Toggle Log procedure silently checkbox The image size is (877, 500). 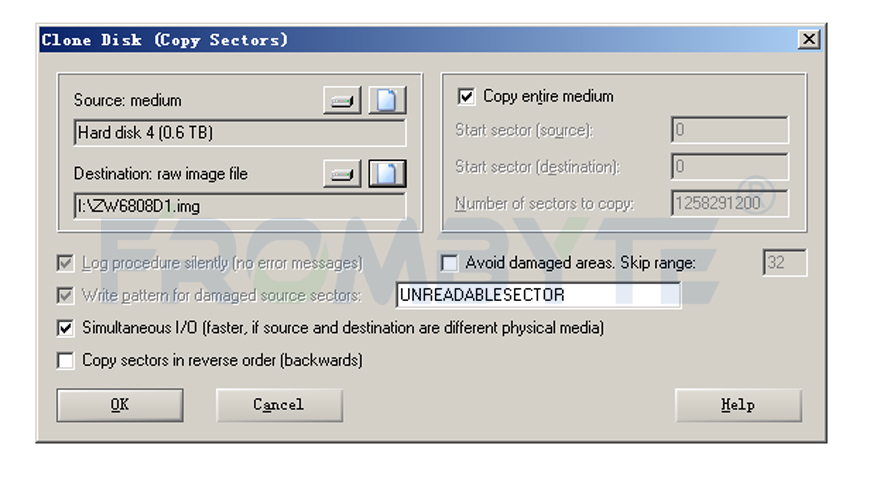pos(65,263)
